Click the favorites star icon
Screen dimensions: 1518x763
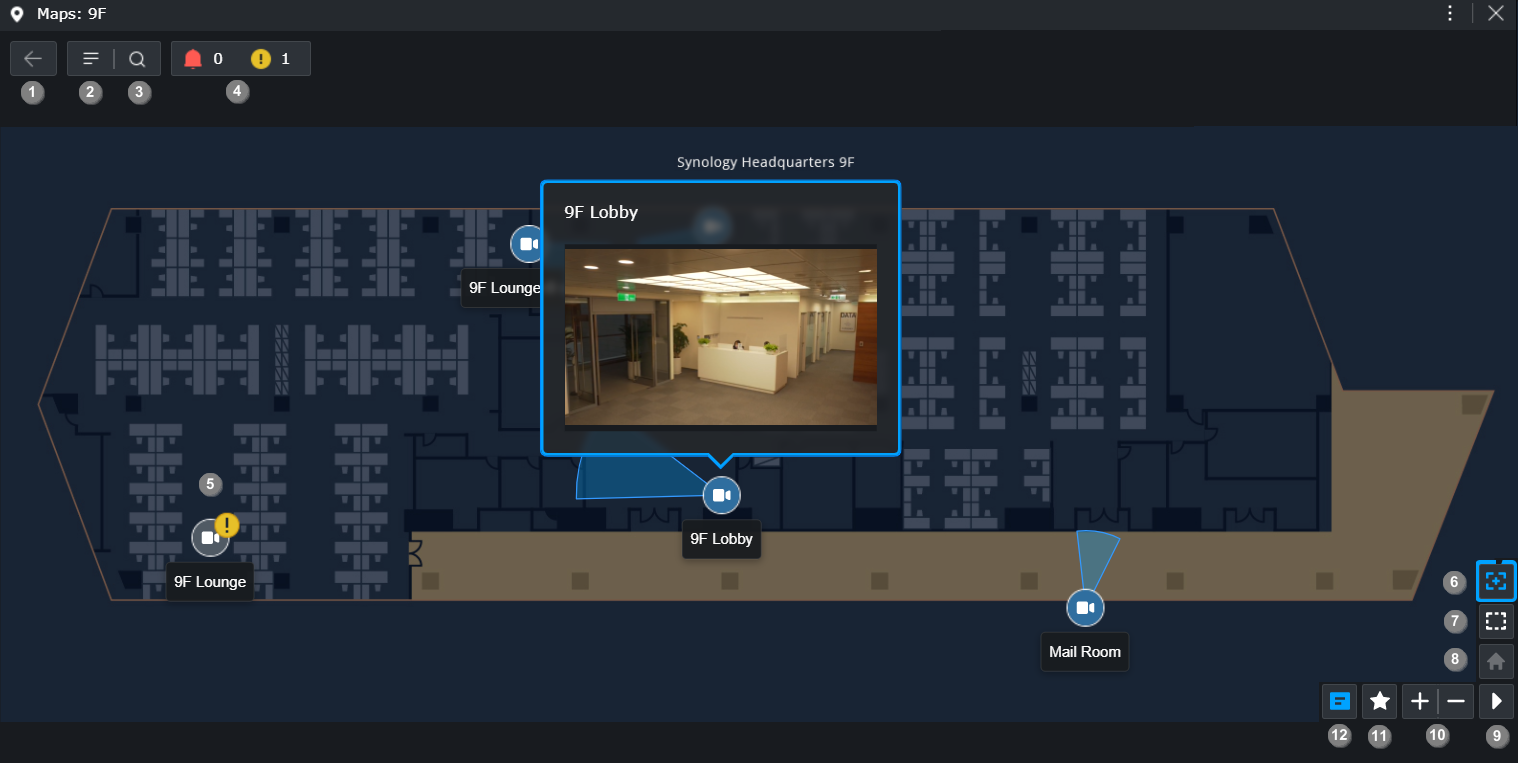click(1379, 700)
